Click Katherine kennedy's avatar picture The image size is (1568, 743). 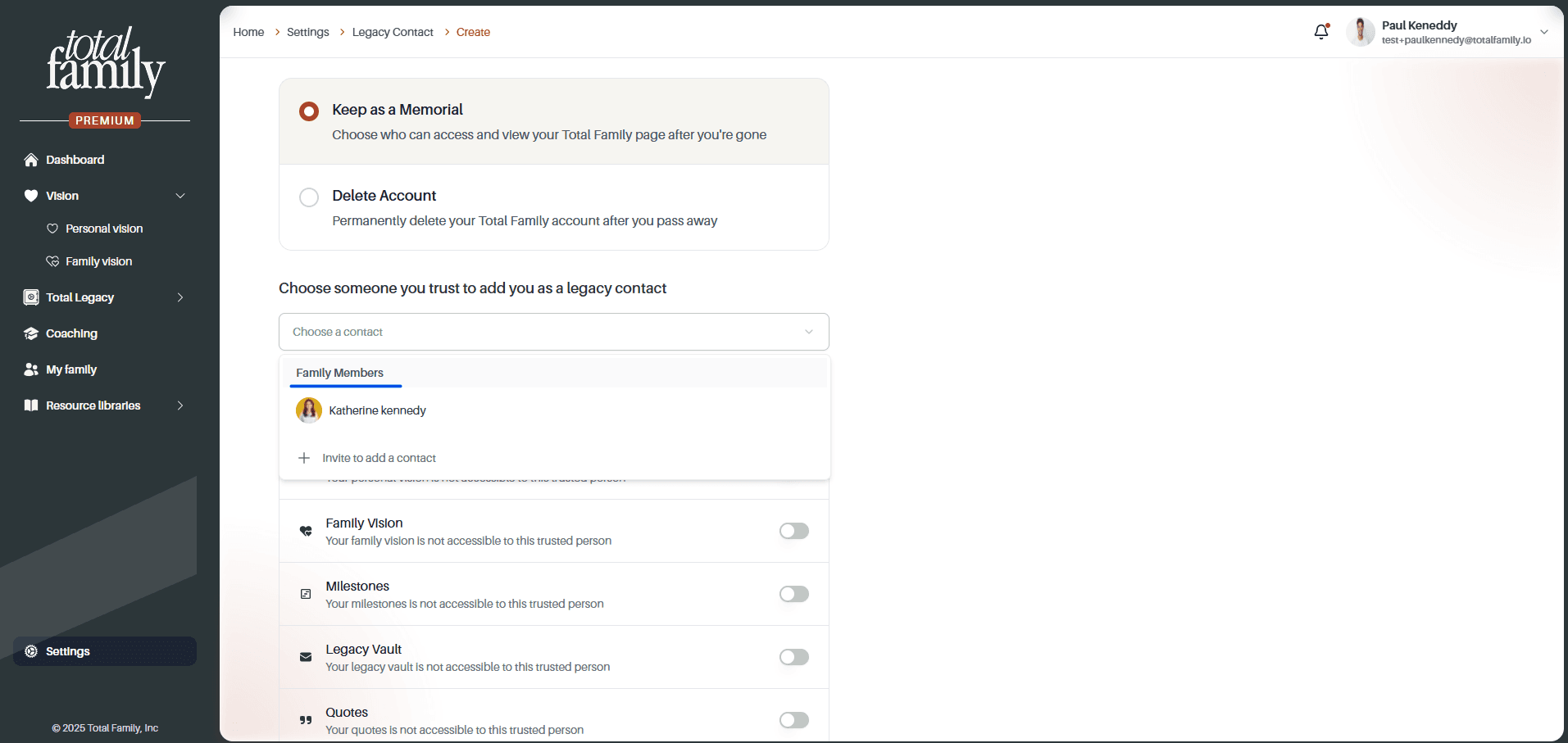coord(309,410)
